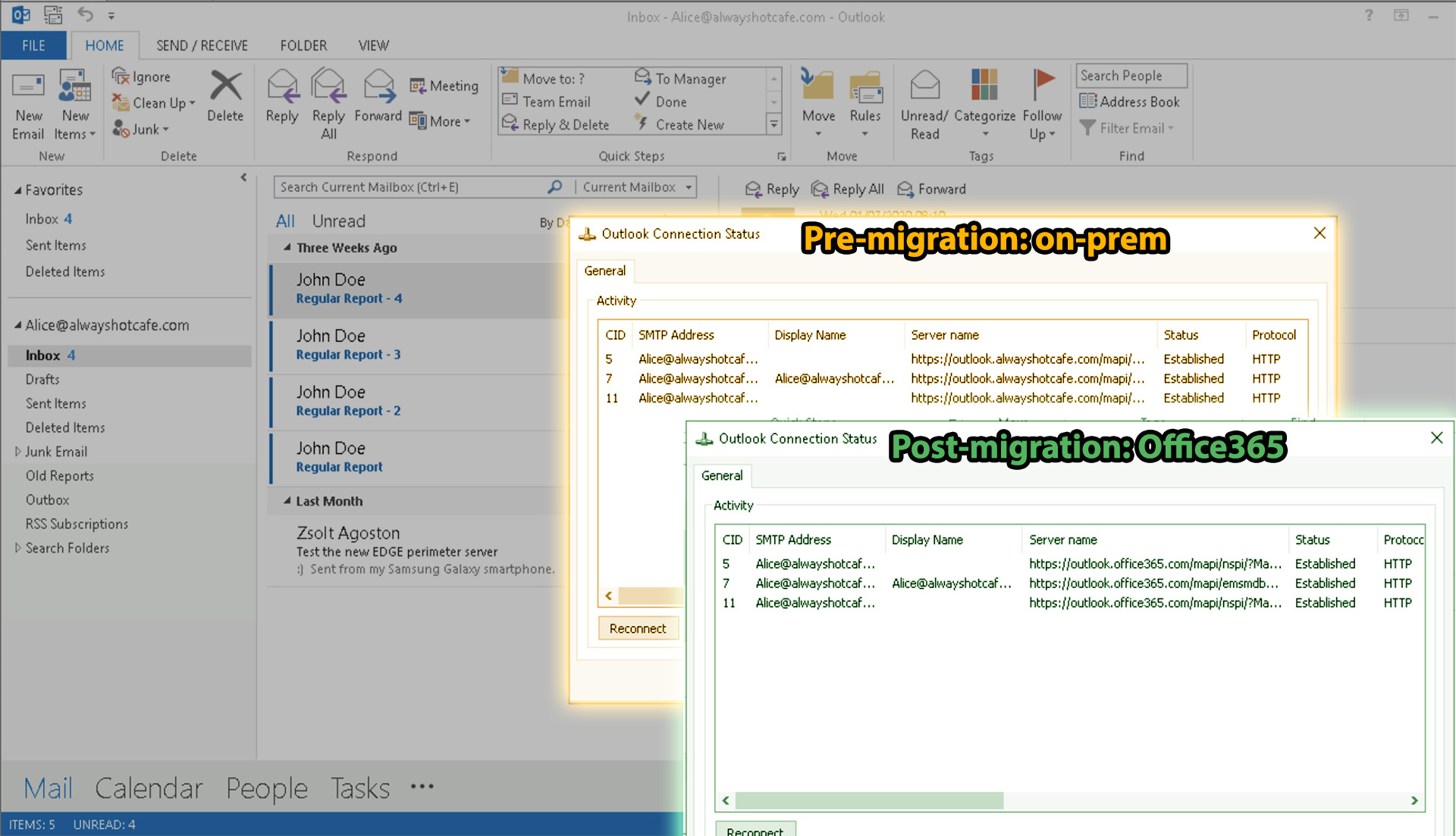Collapse the Last Month message group
Screen dimensions: 1456x836
(286, 500)
